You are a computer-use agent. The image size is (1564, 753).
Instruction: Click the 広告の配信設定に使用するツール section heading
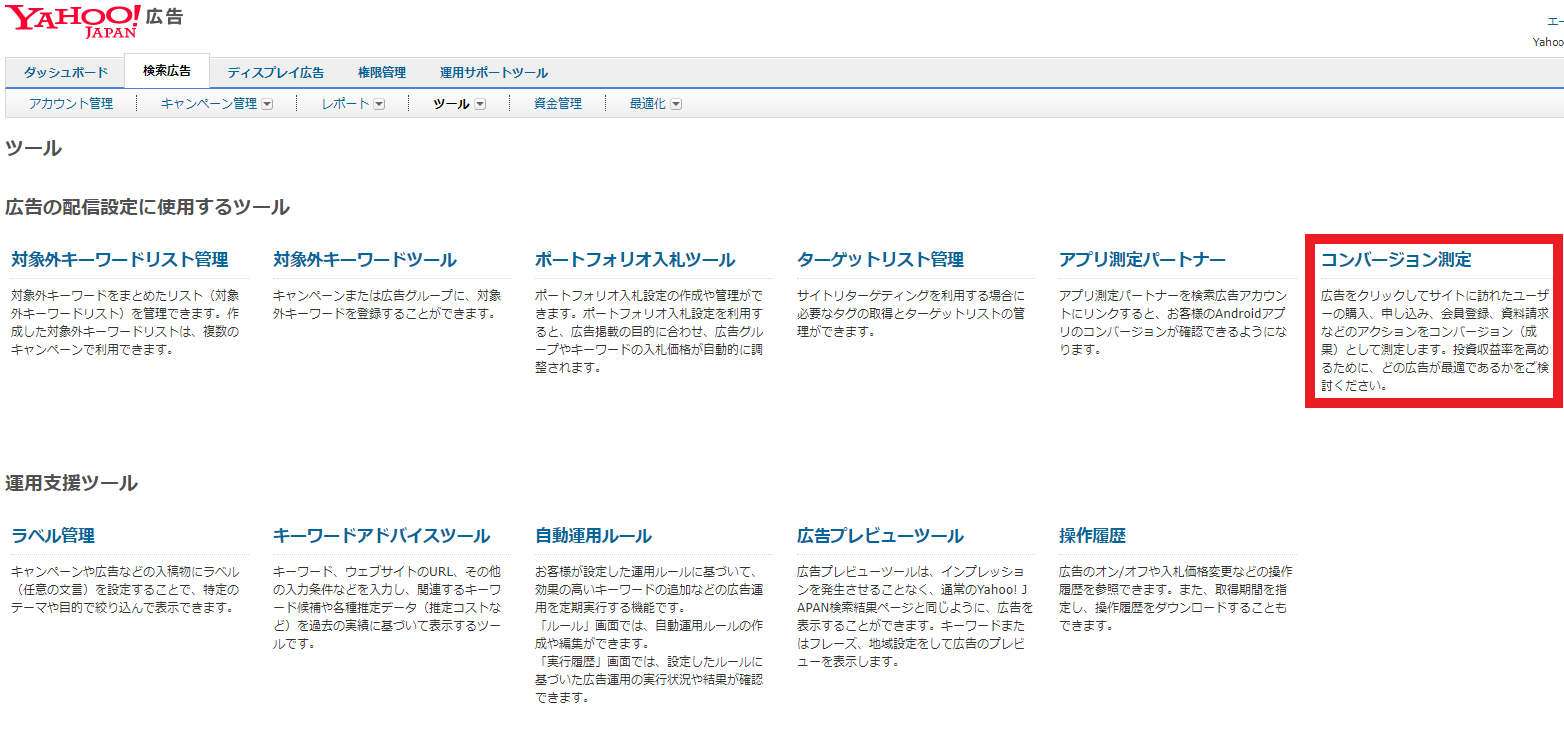click(x=148, y=207)
